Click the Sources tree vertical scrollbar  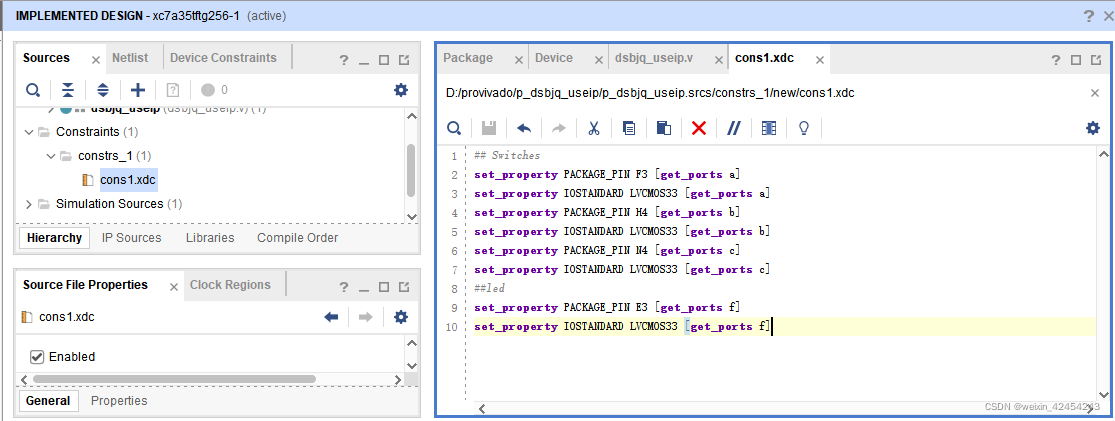pos(411,171)
